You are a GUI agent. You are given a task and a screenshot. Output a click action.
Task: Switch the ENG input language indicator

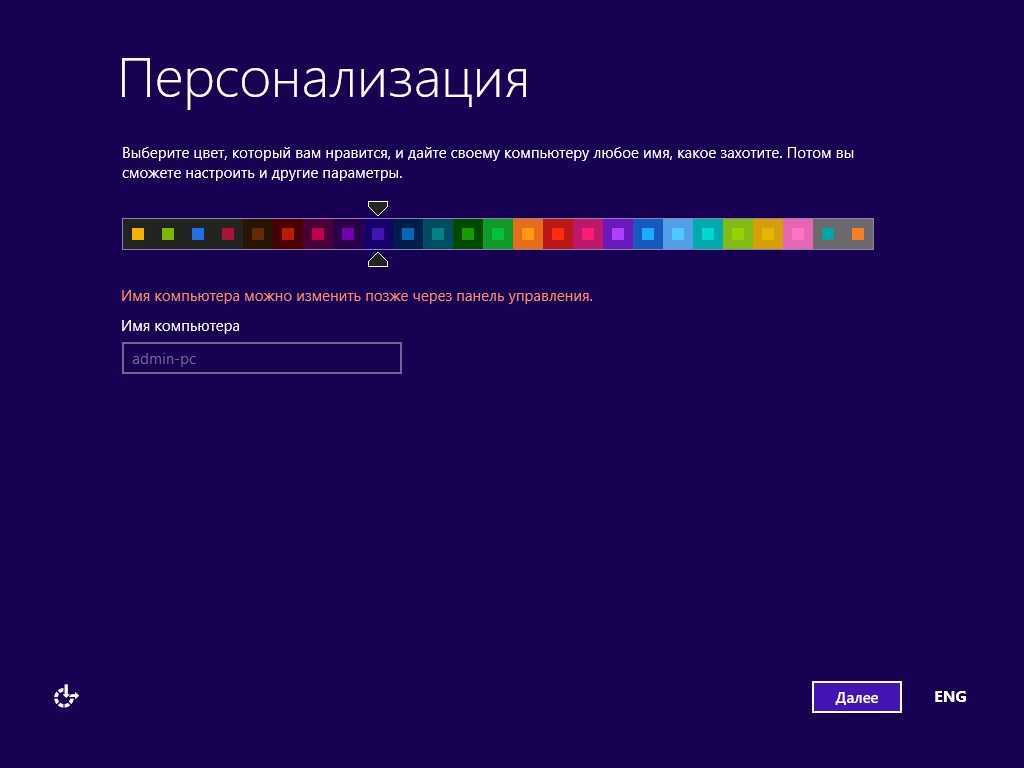point(949,696)
